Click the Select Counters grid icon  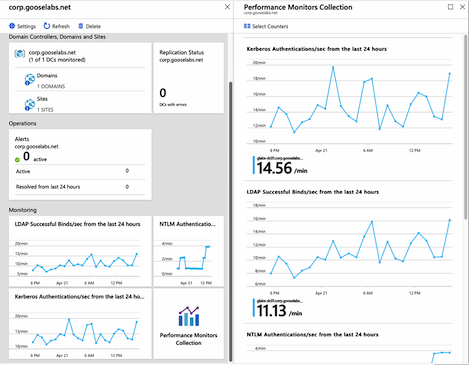(x=247, y=26)
